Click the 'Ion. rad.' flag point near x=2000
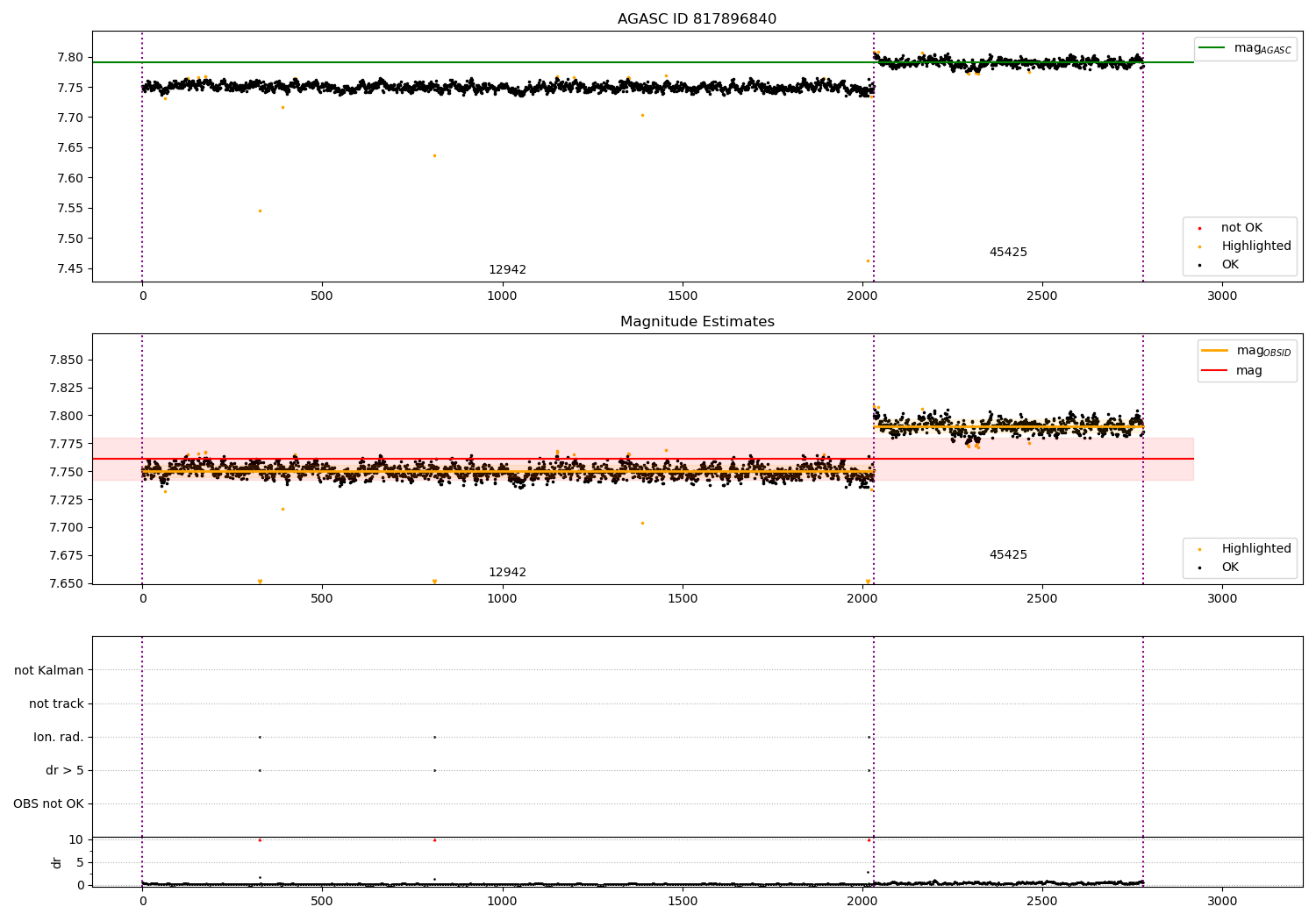This screenshot has width=1316, height=921. [869, 737]
